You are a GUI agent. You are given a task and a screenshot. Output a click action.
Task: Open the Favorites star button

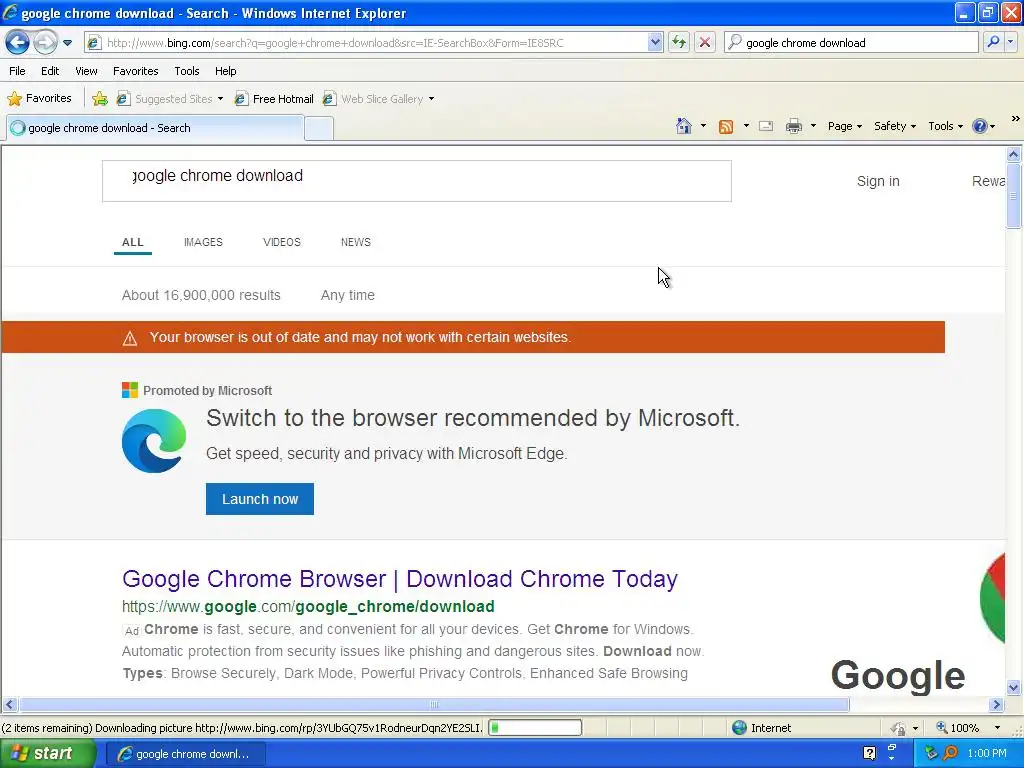[x=39, y=99]
